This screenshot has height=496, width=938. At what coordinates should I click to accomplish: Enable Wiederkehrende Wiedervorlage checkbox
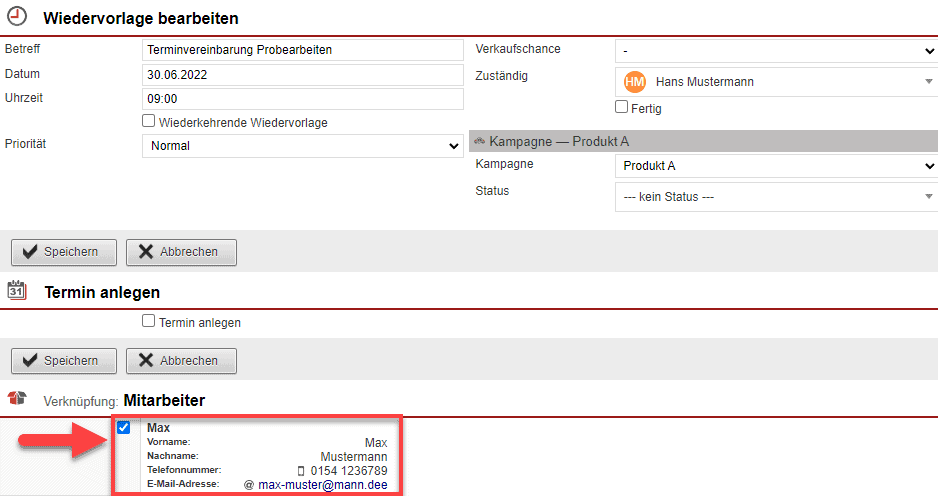pyautogui.click(x=149, y=121)
